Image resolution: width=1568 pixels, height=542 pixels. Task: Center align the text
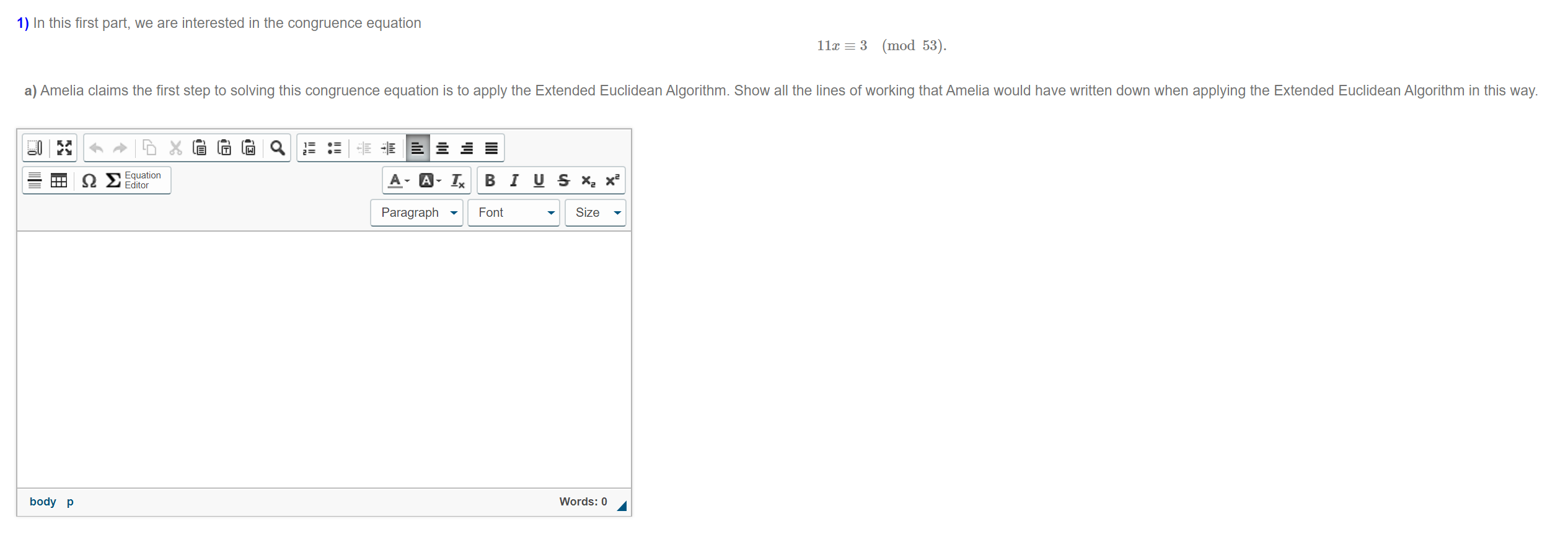(x=443, y=148)
